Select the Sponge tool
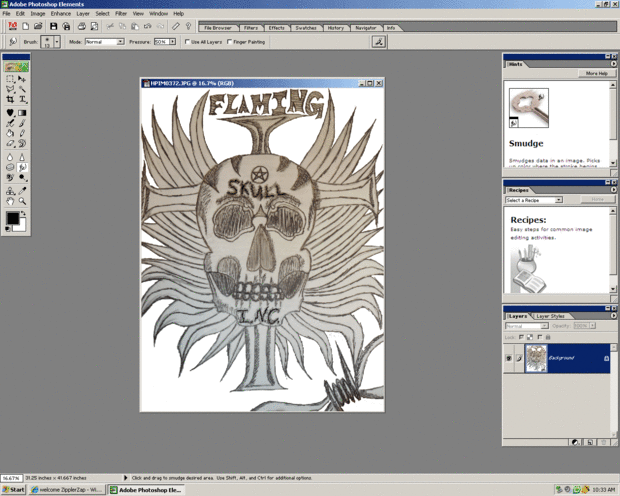Screen dimensions: 620x496 tap(10, 167)
